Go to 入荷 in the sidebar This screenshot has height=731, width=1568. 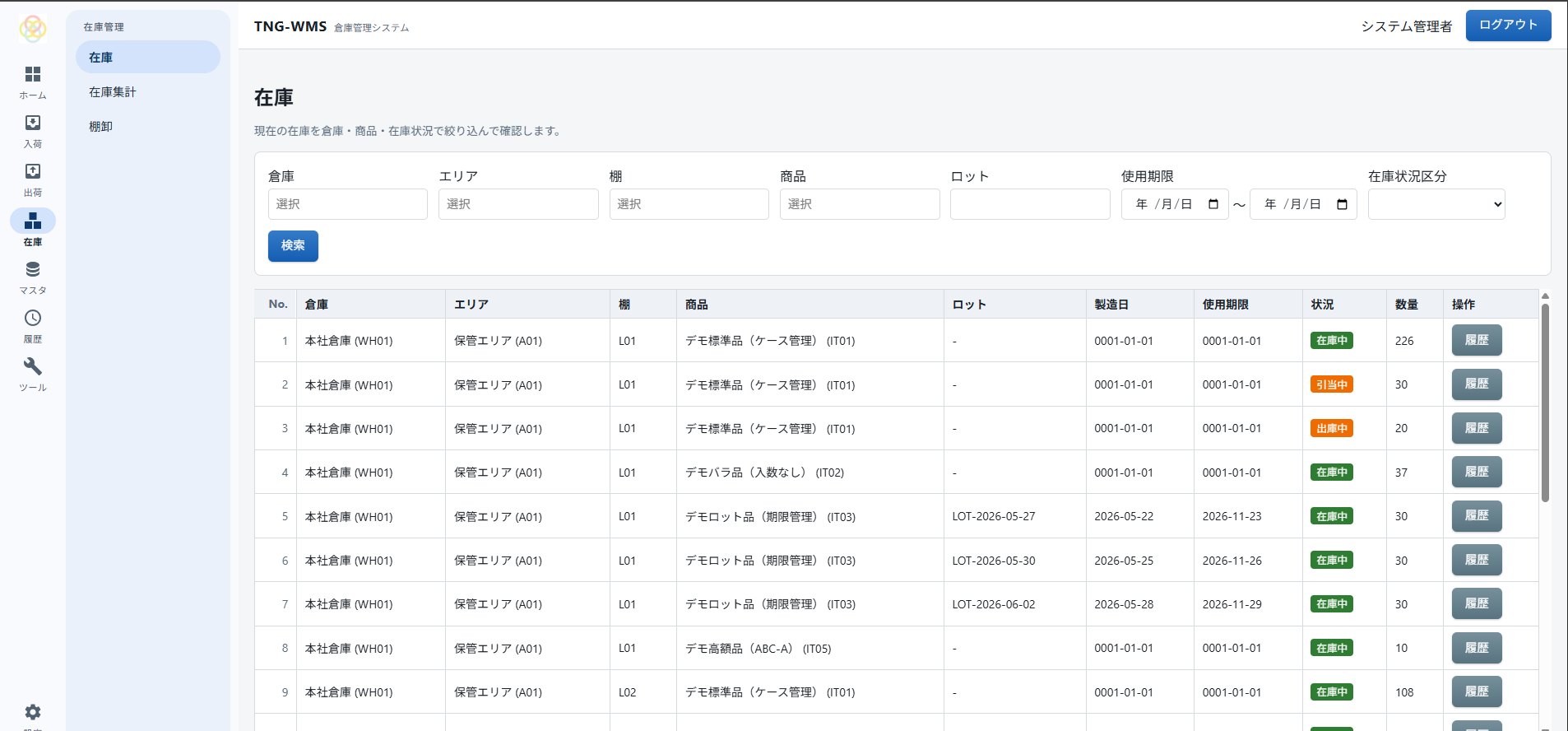click(33, 131)
